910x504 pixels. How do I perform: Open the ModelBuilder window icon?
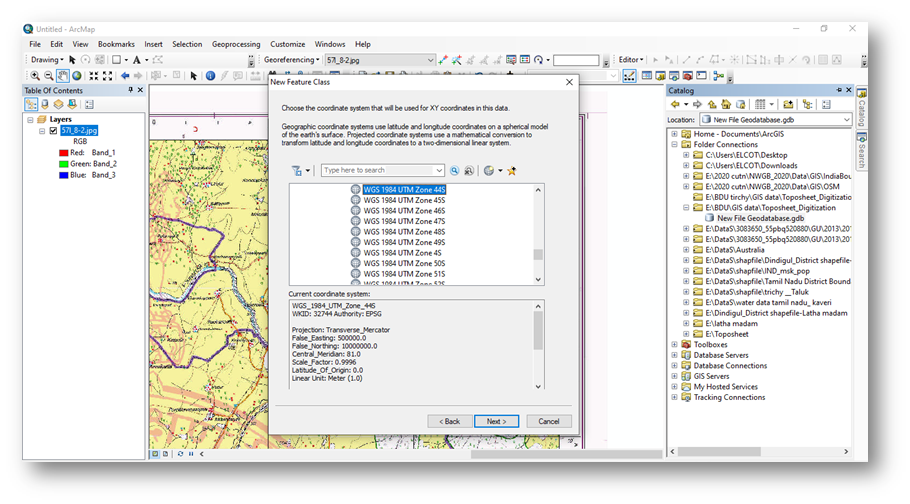(x=718, y=76)
